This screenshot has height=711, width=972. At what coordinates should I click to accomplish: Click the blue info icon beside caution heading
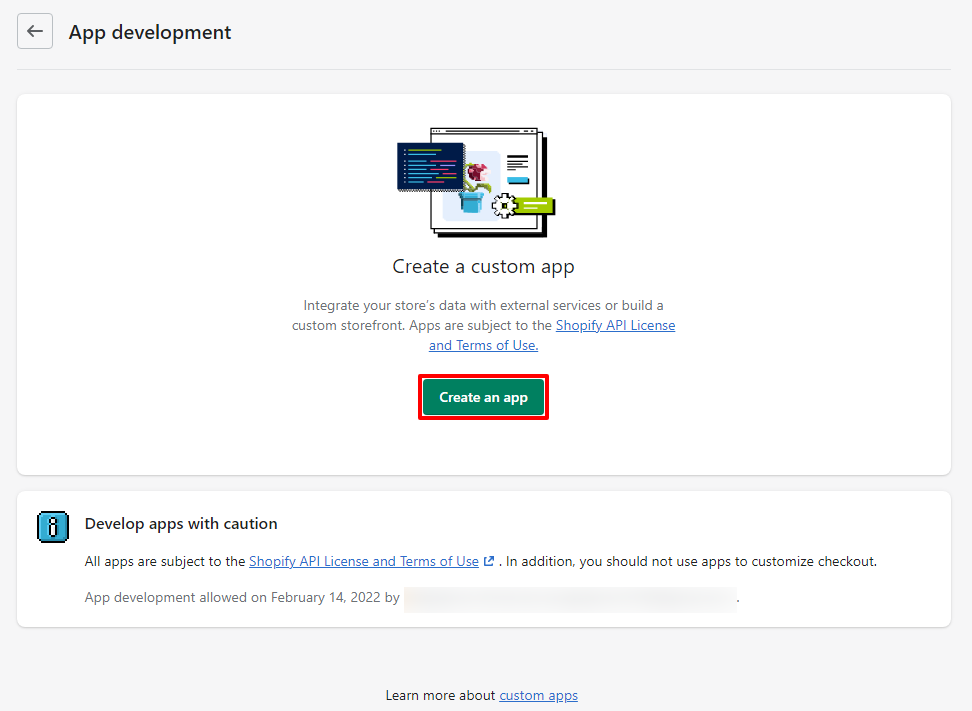tap(52, 527)
